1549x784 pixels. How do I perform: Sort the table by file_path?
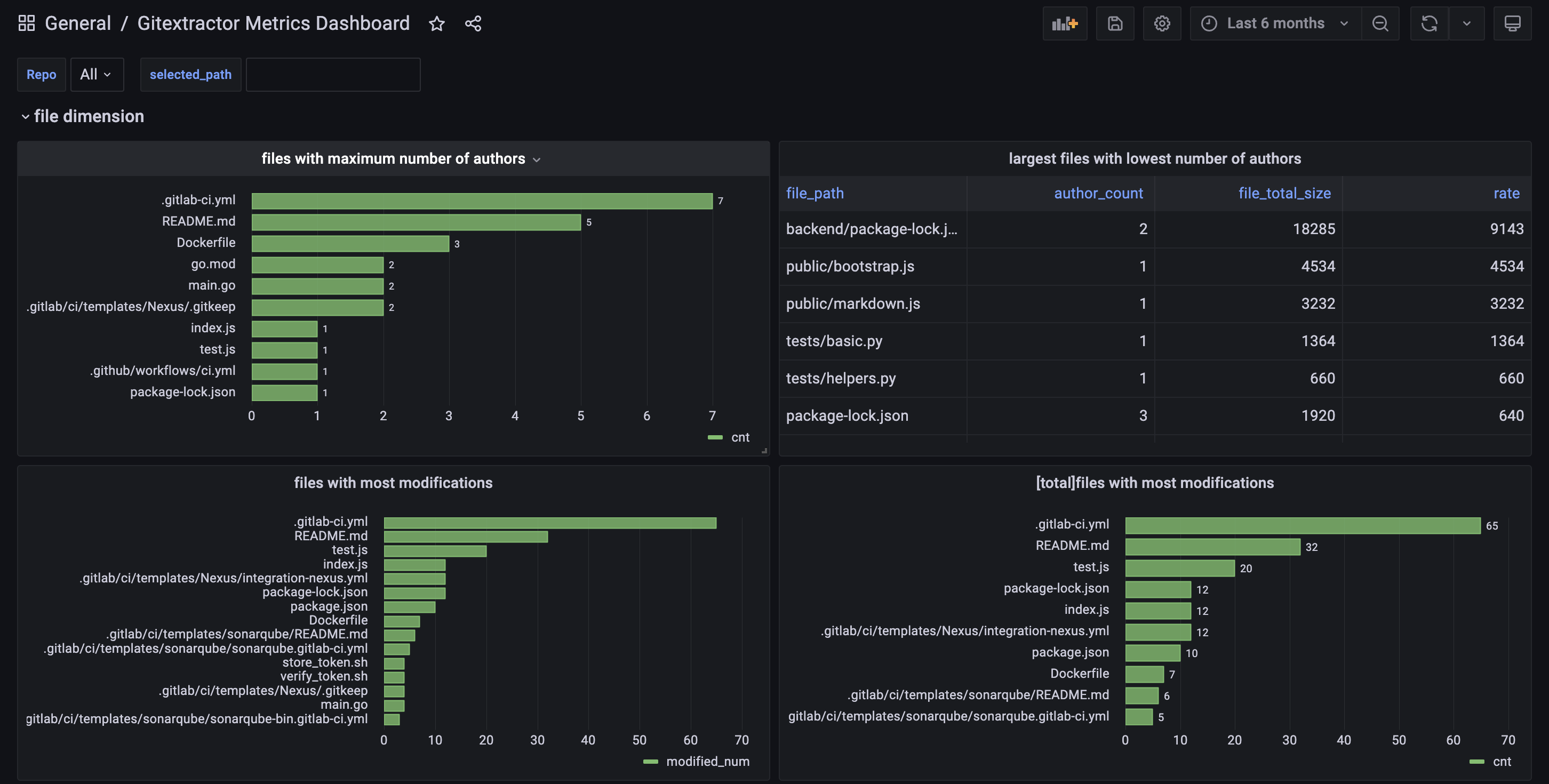coord(814,193)
